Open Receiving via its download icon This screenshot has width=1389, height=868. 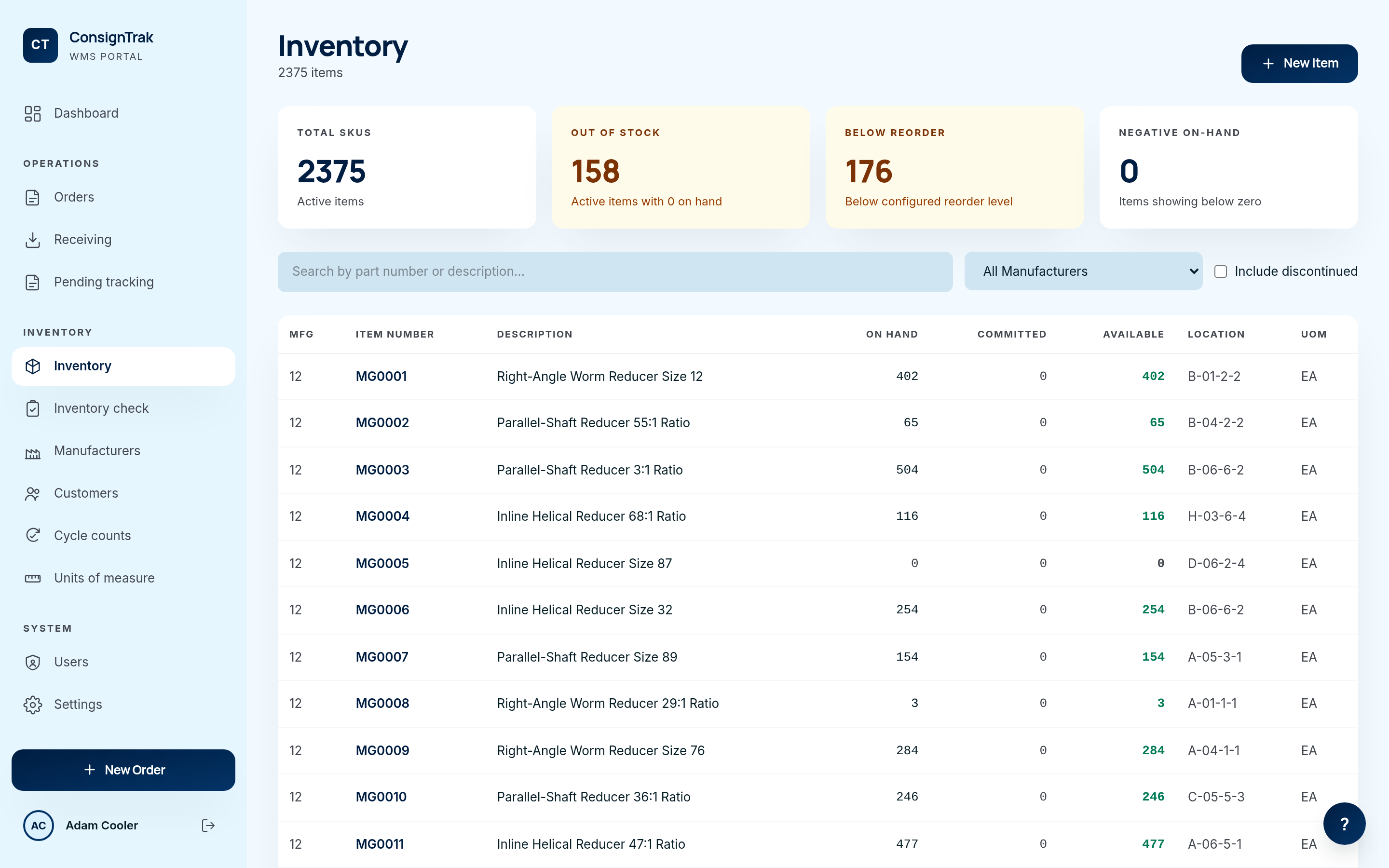tap(33, 239)
